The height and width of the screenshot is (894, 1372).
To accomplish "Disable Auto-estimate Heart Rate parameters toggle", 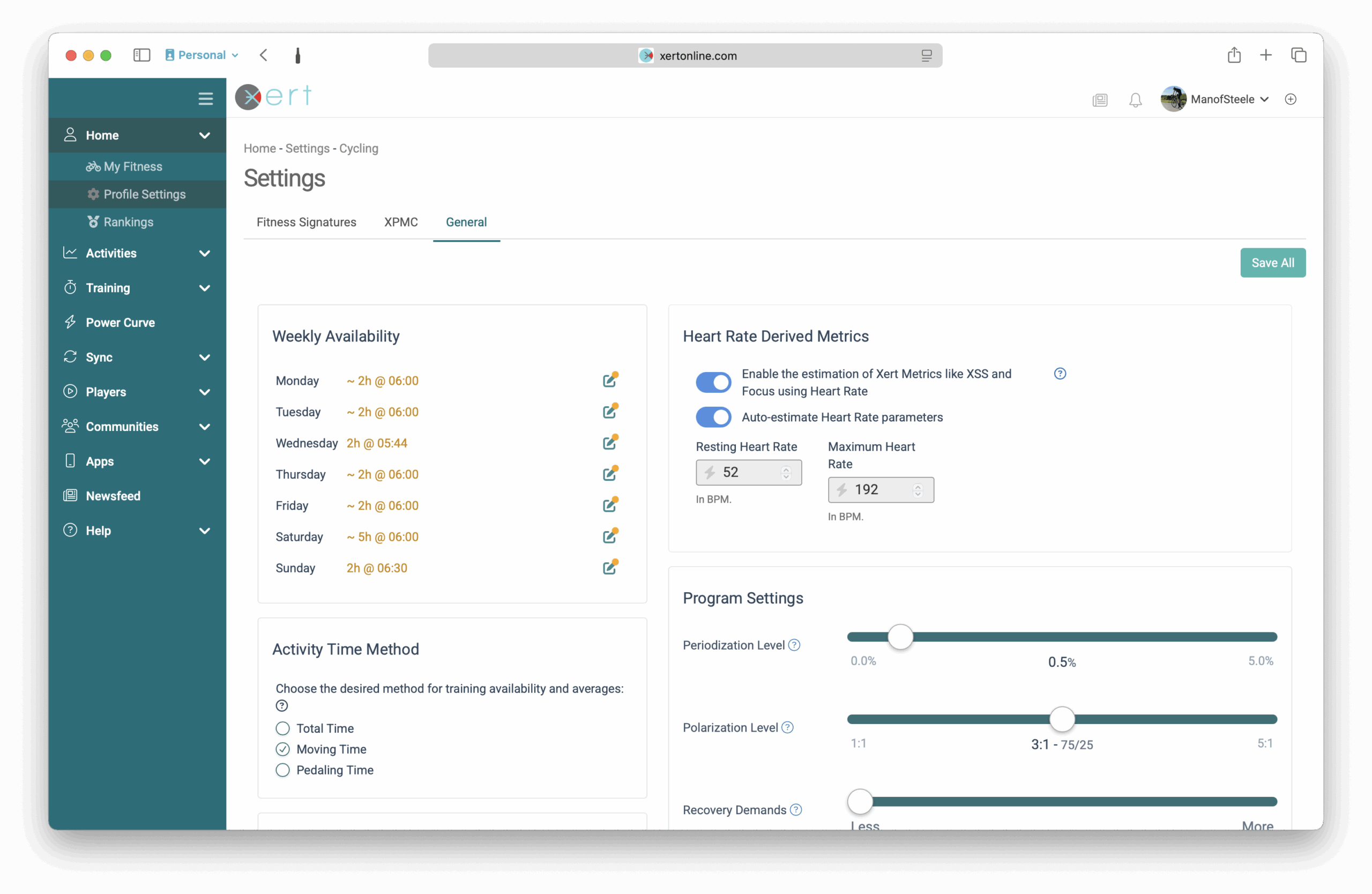I will (x=713, y=417).
